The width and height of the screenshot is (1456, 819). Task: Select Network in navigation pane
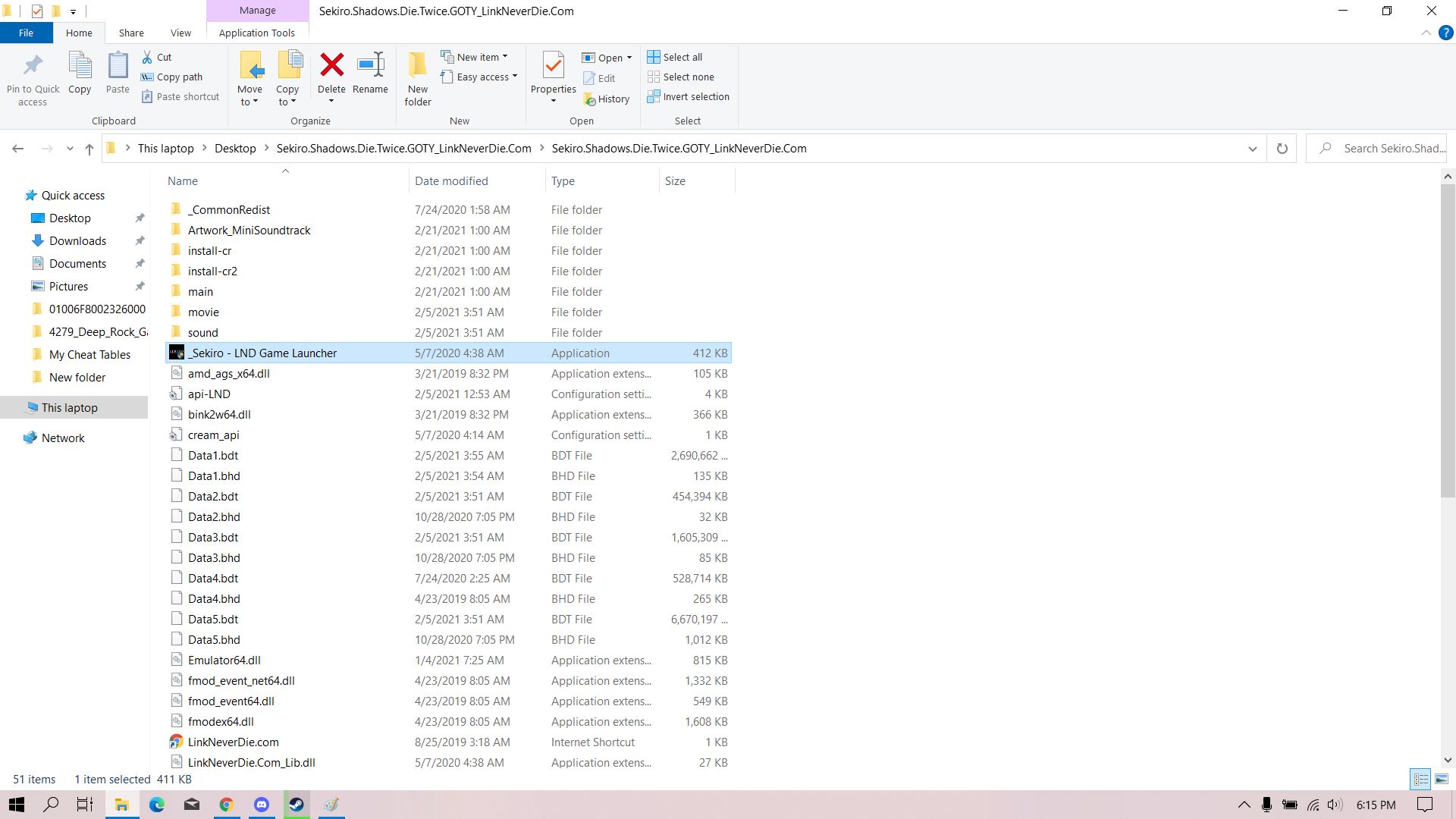coord(63,438)
